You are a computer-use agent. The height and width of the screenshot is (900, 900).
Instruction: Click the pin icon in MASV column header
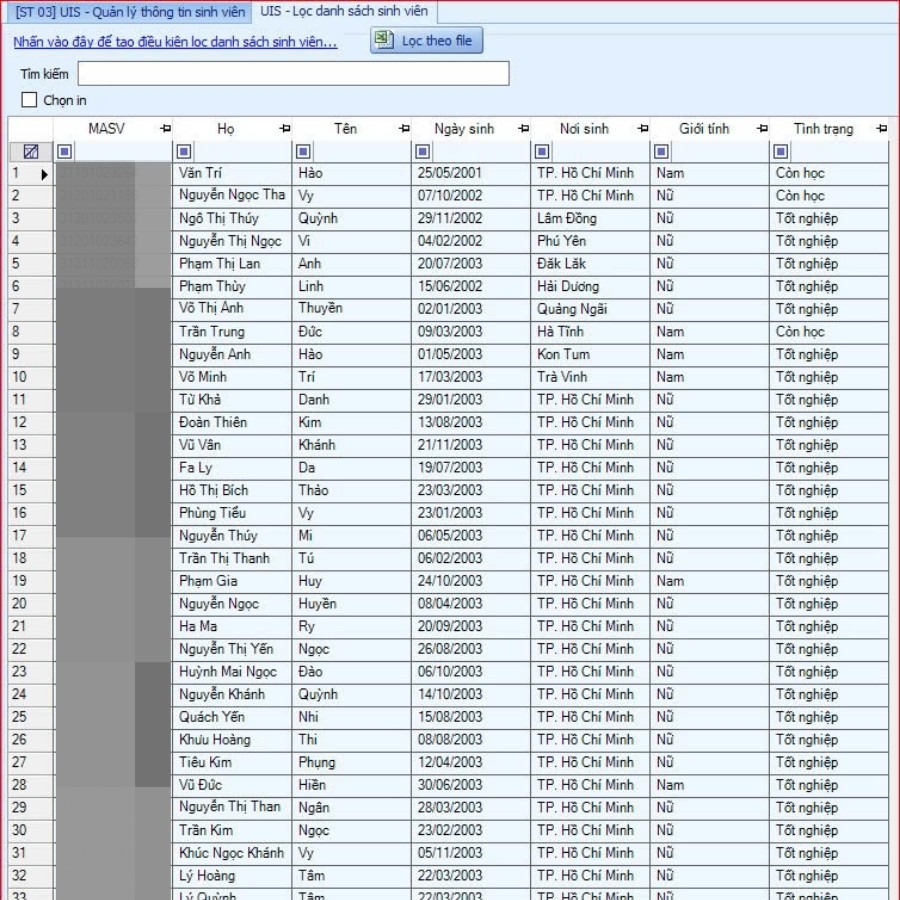coord(166,129)
